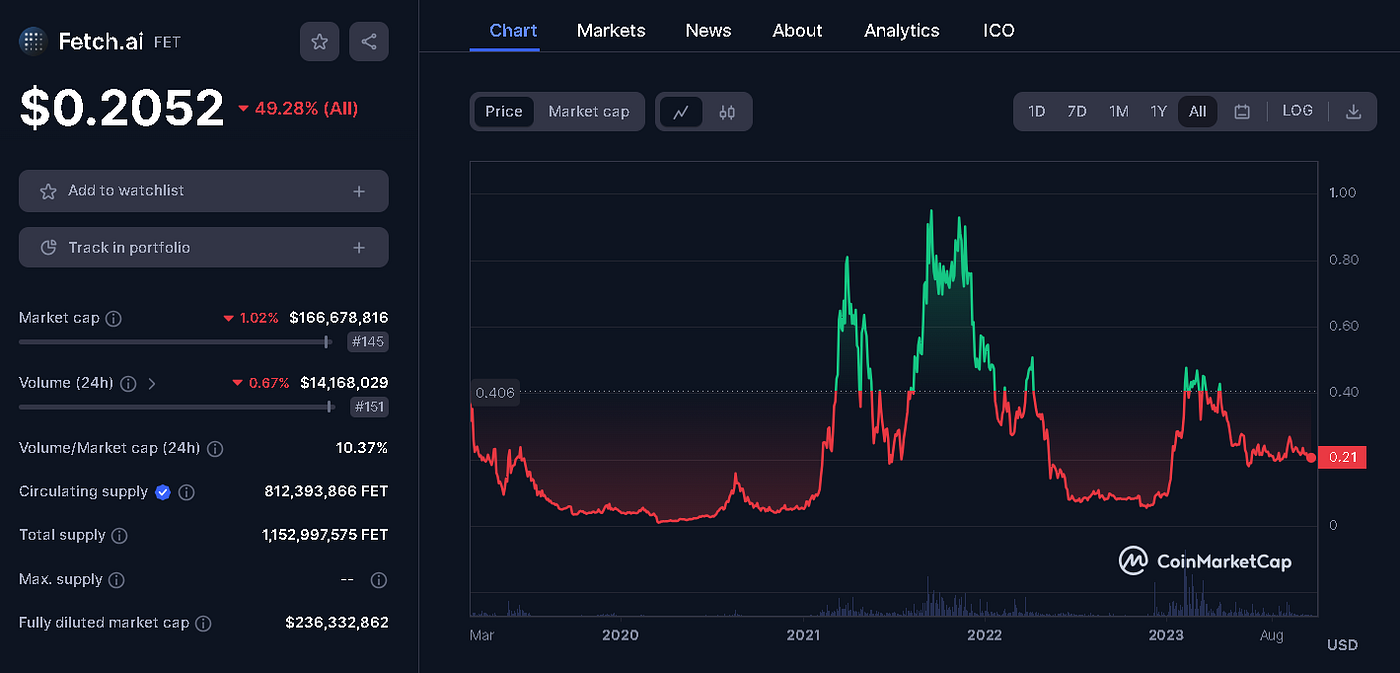
Task: Click the 1,152,997,575 FET value
Action: [325, 536]
